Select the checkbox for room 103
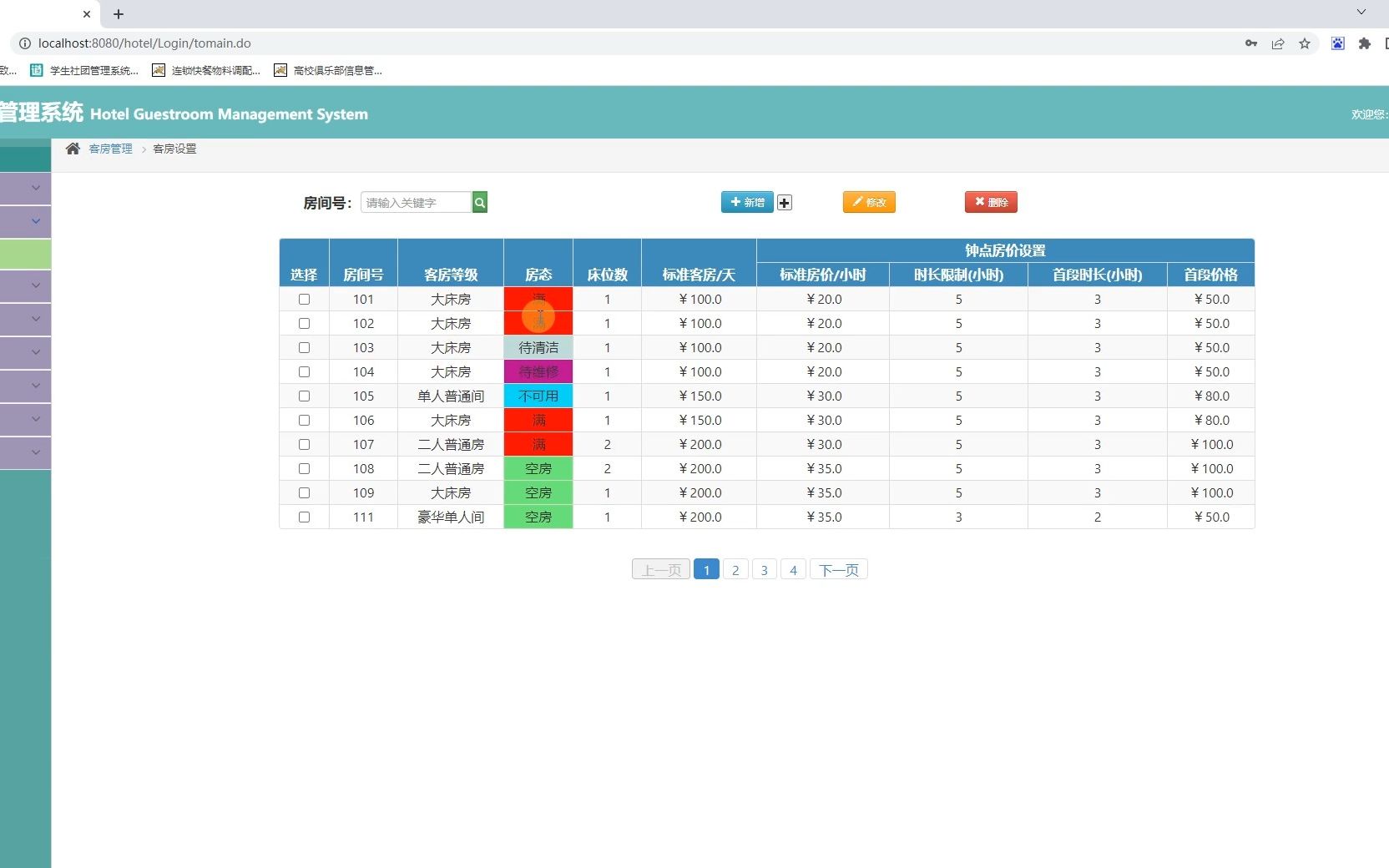The width and height of the screenshot is (1389, 868). pos(304,347)
